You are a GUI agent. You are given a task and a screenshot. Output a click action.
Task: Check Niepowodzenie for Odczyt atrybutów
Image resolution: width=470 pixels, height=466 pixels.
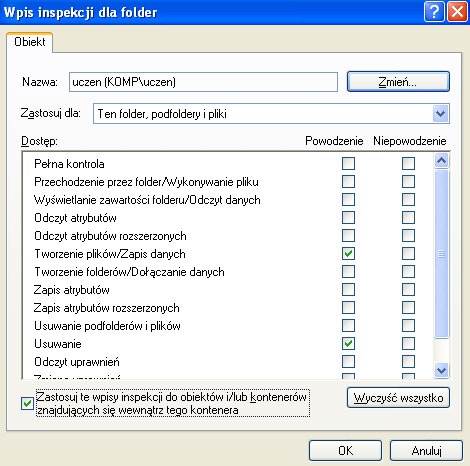(x=408, y=218)
